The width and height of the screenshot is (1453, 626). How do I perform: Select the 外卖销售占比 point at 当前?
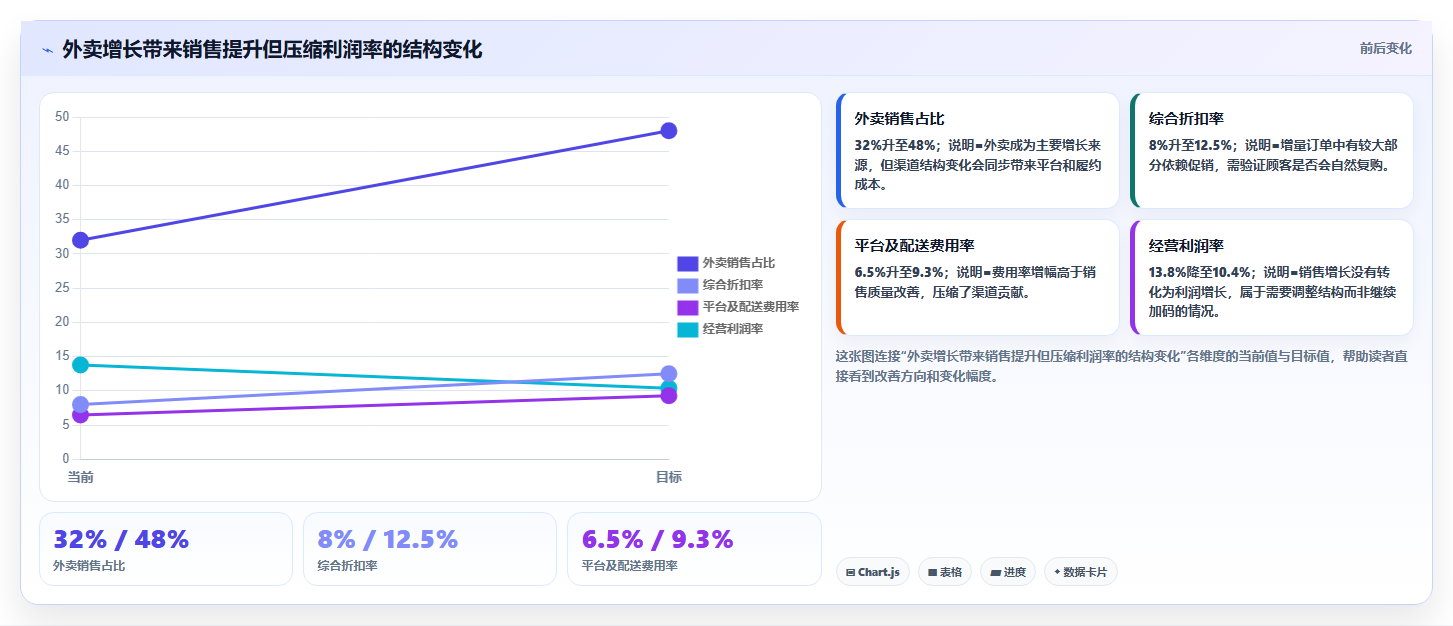click(x=80, y=240)
